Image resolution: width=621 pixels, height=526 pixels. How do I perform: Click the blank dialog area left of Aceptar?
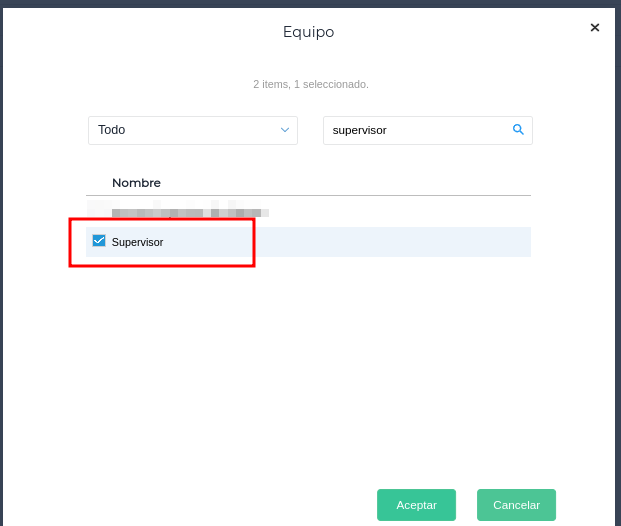pos(200,505)
